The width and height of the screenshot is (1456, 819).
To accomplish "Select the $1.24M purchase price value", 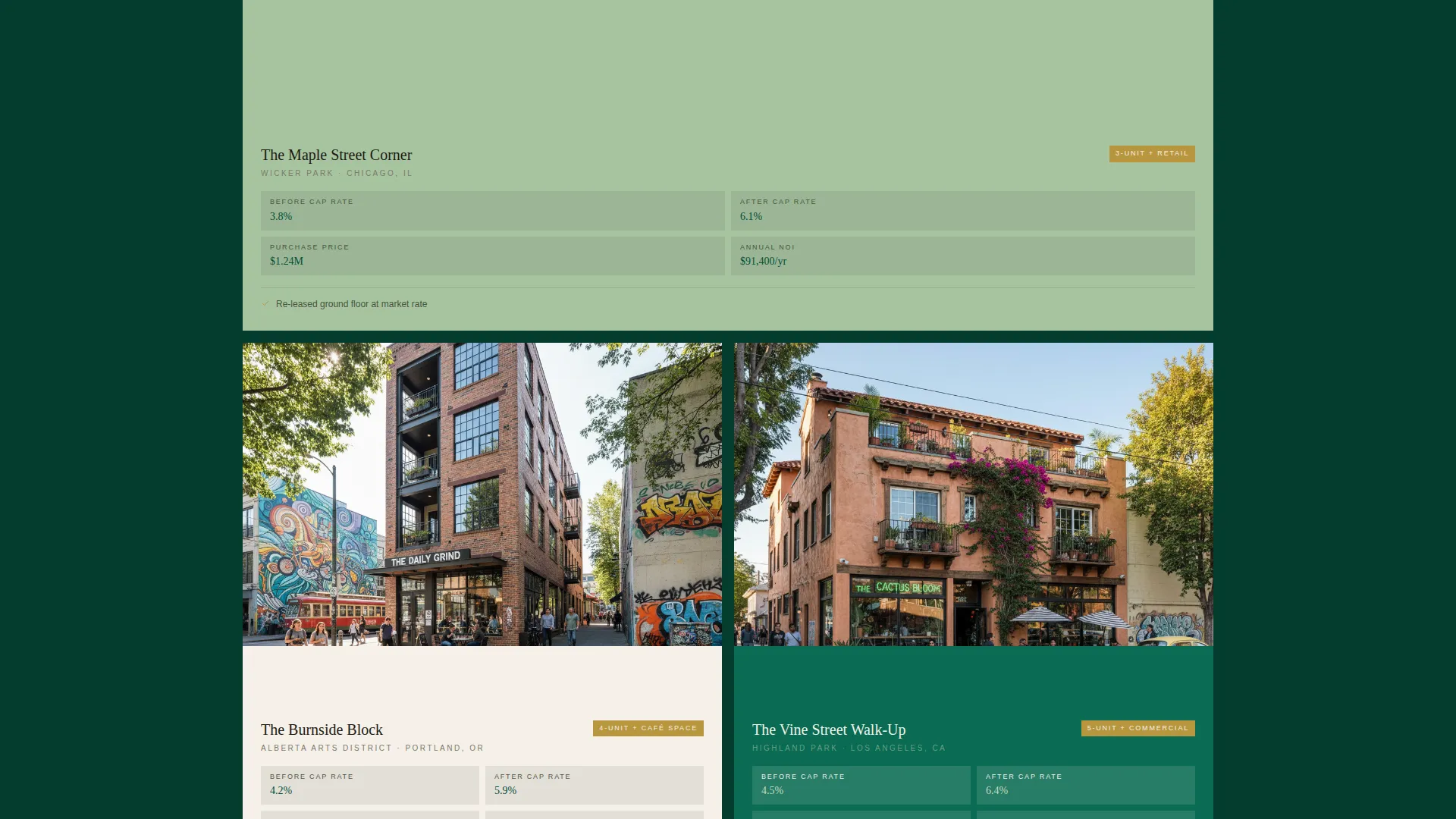I will pos(287,261).
